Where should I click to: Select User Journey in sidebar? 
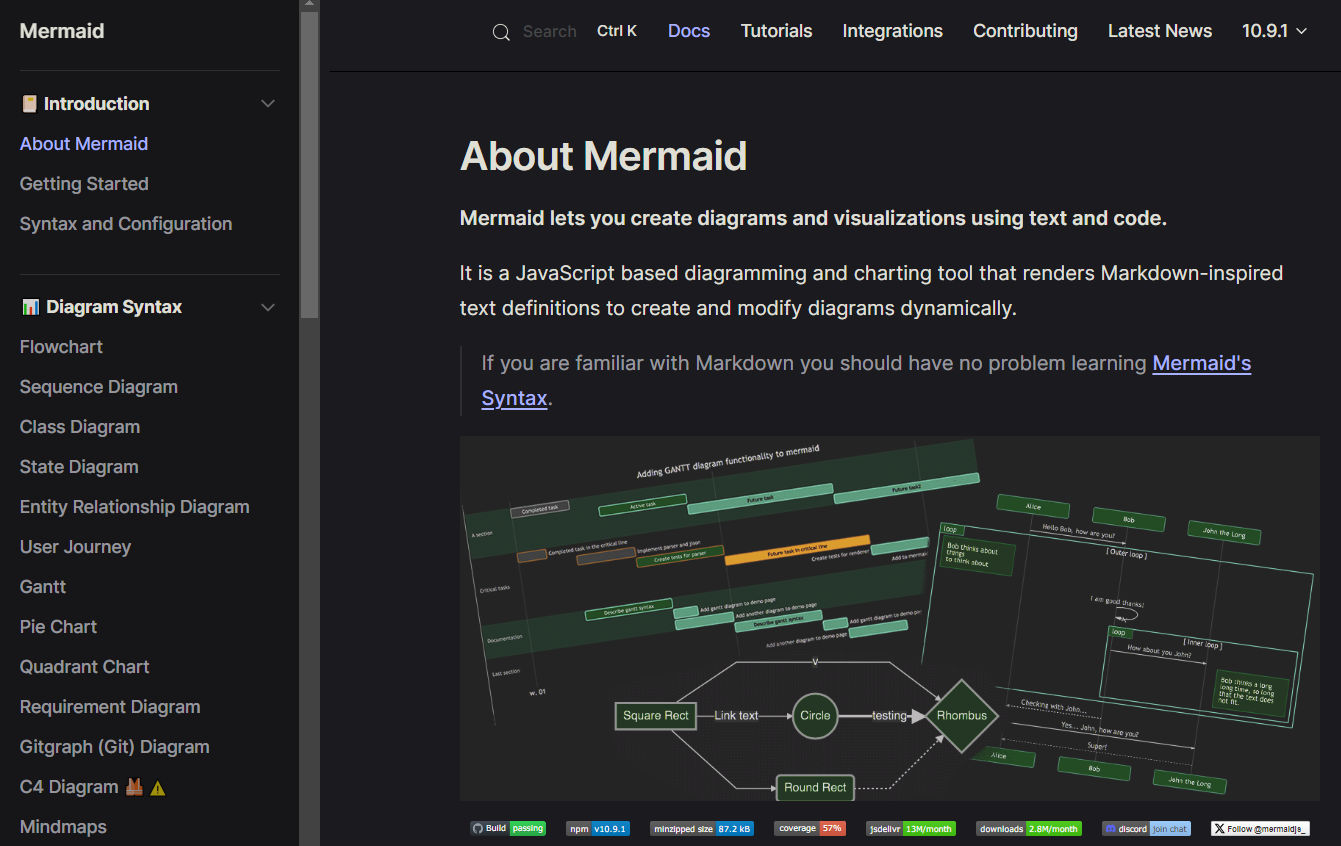[x=75, y=547]
